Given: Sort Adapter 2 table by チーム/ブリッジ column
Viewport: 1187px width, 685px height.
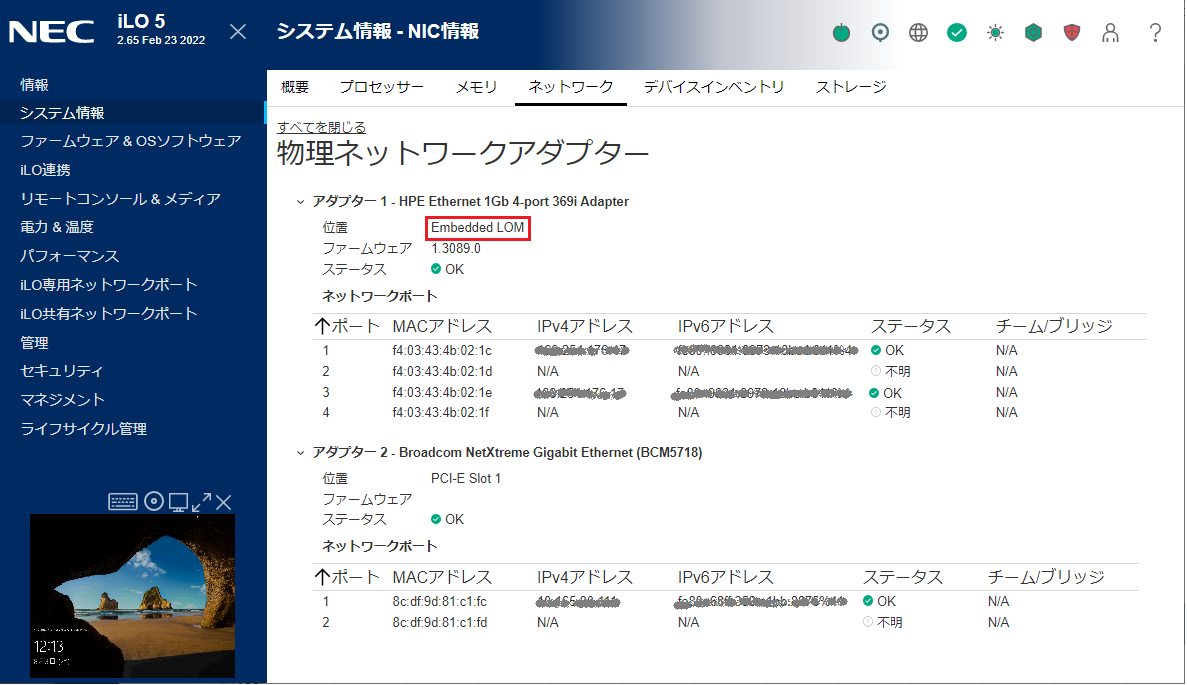Looking at the screenshot, I should 1046,578.
